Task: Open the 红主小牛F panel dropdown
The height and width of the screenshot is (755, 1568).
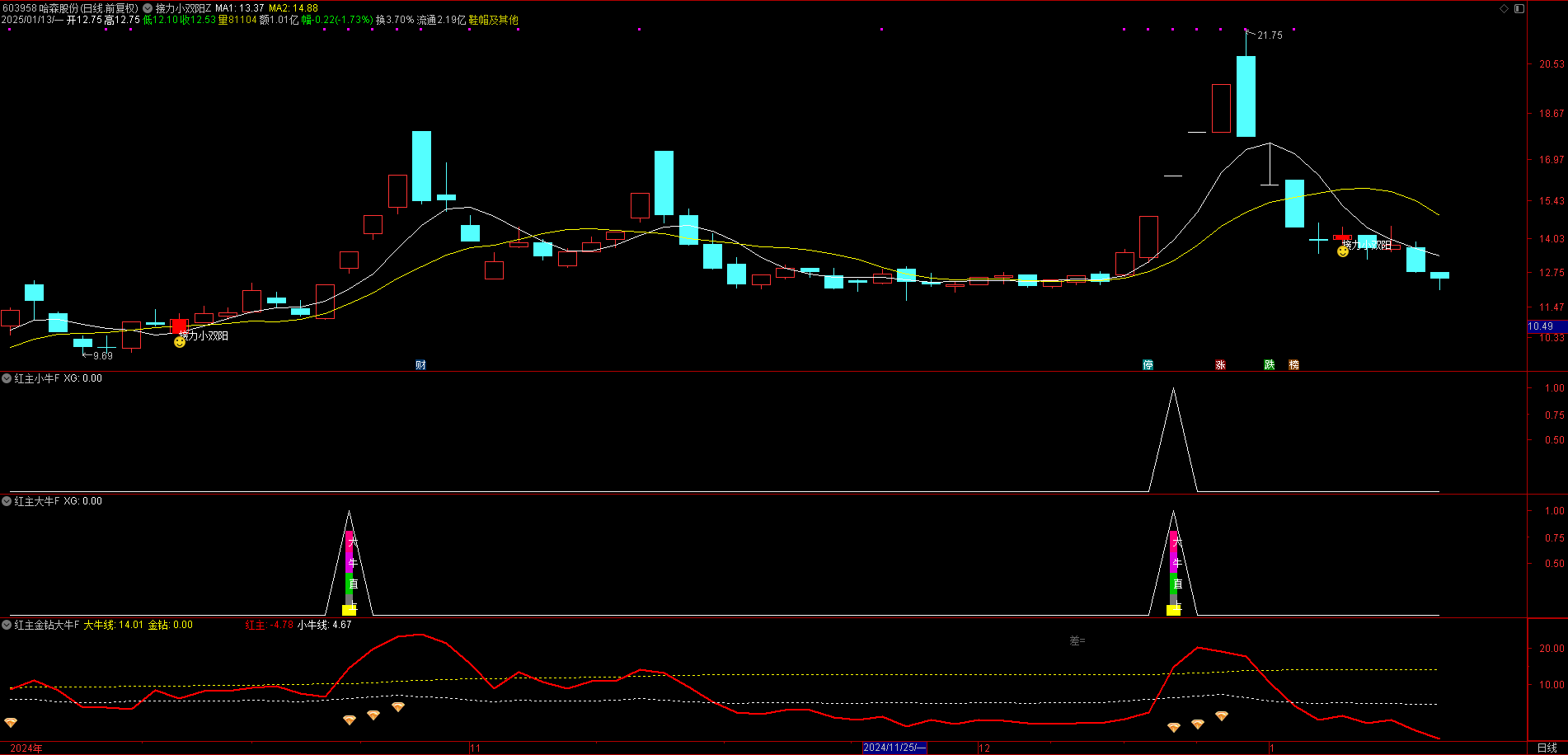Action: [7, 378]
